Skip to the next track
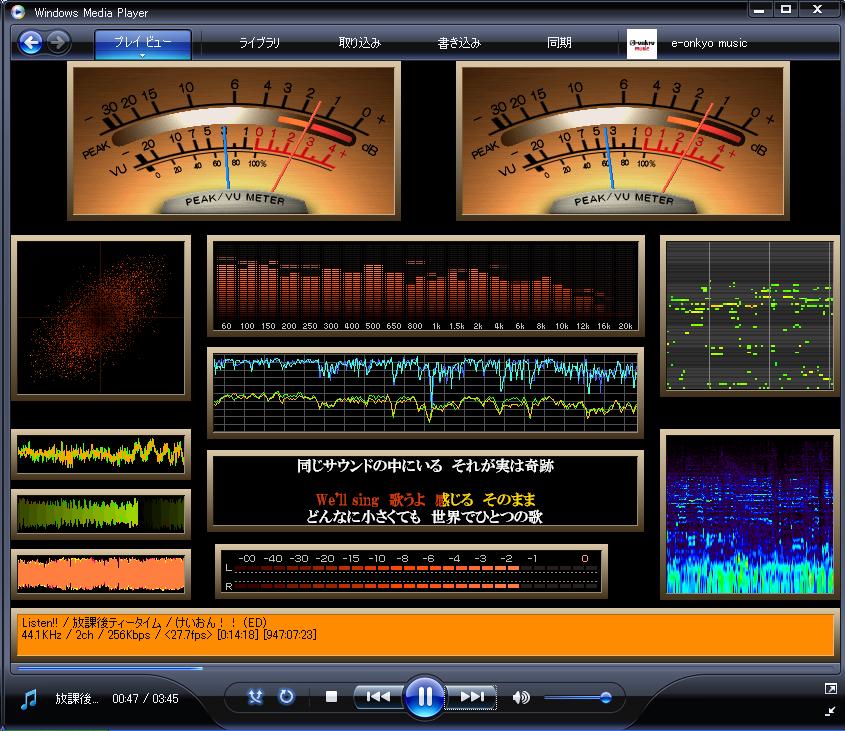The width and height of the screenshot is (845, 731). click(471, 697)
